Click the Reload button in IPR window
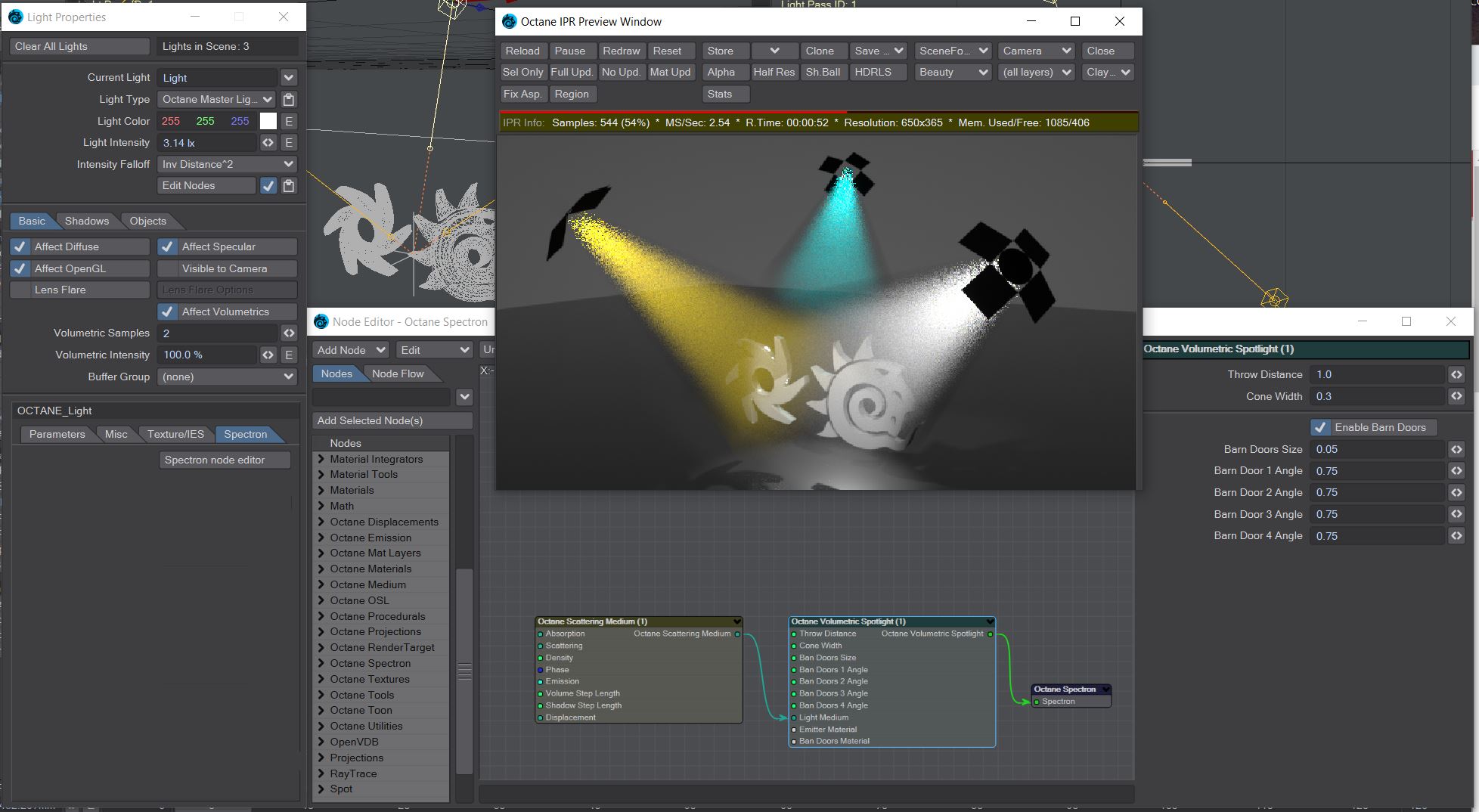Screen dimensions: 1479x812 coord(522,51)
